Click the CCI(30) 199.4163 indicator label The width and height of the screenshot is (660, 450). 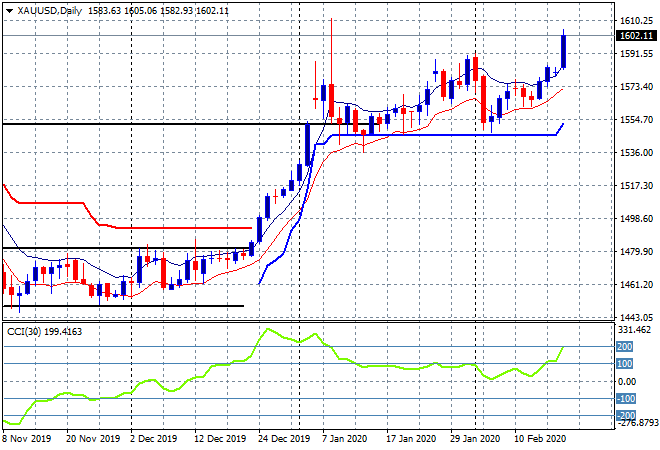tap(45, 332)
